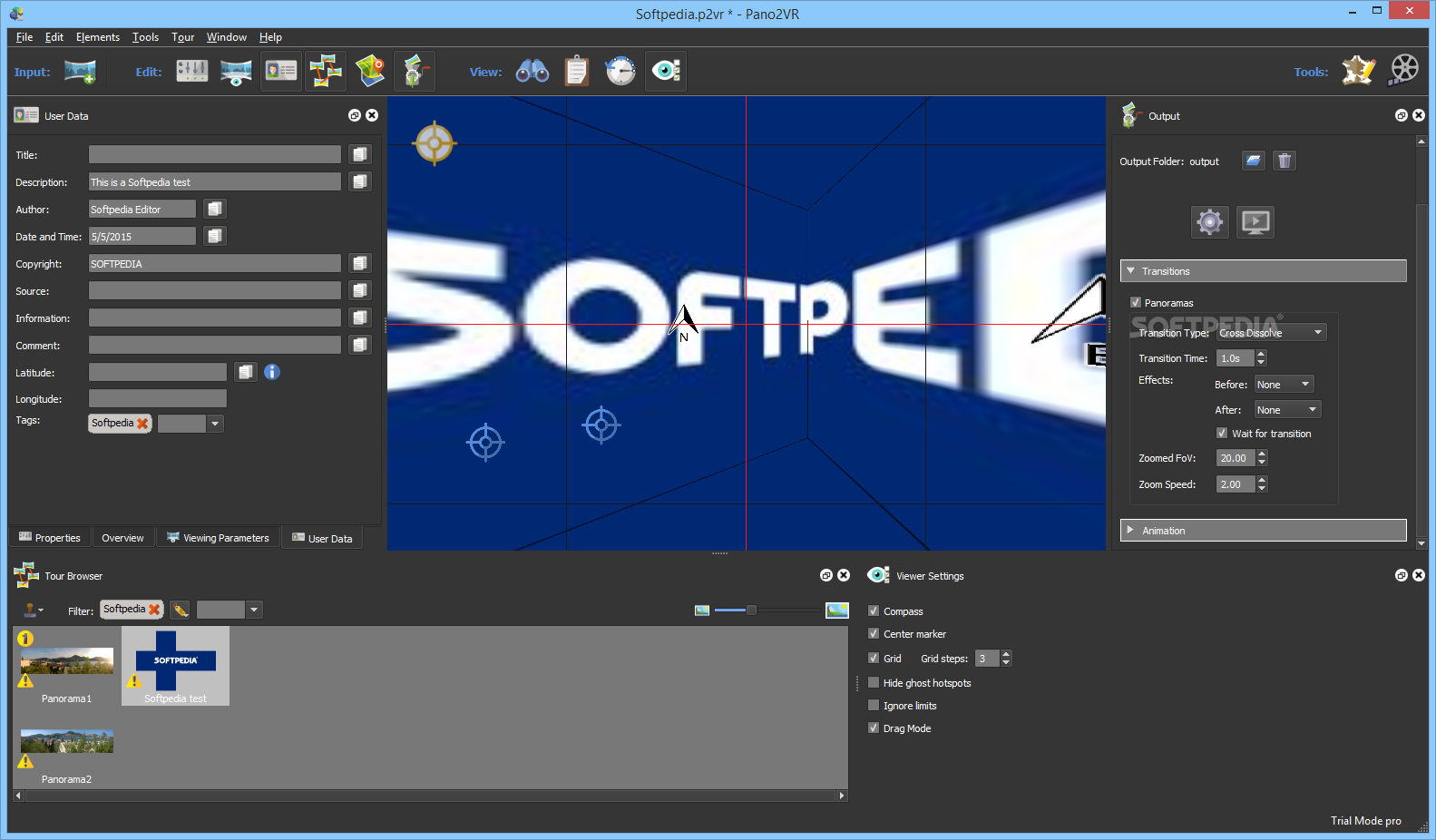Open stamp dropdown in Tour Browser
This screenshot has height=840, width=1436.
(34, 610)
